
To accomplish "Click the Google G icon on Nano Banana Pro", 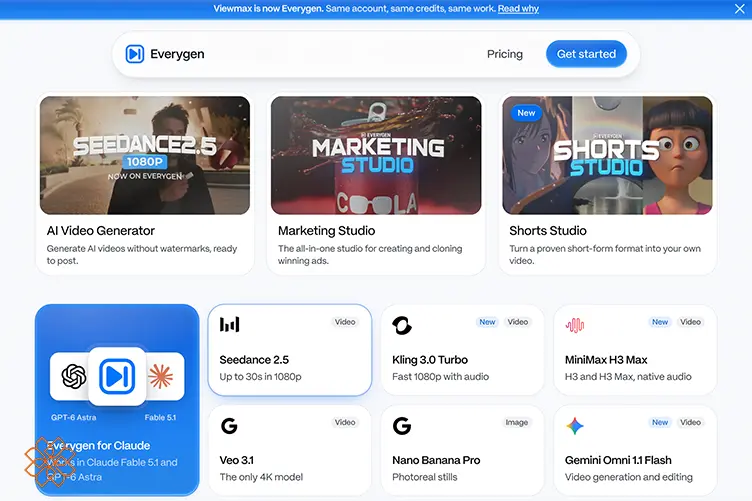I will [402, 426].
